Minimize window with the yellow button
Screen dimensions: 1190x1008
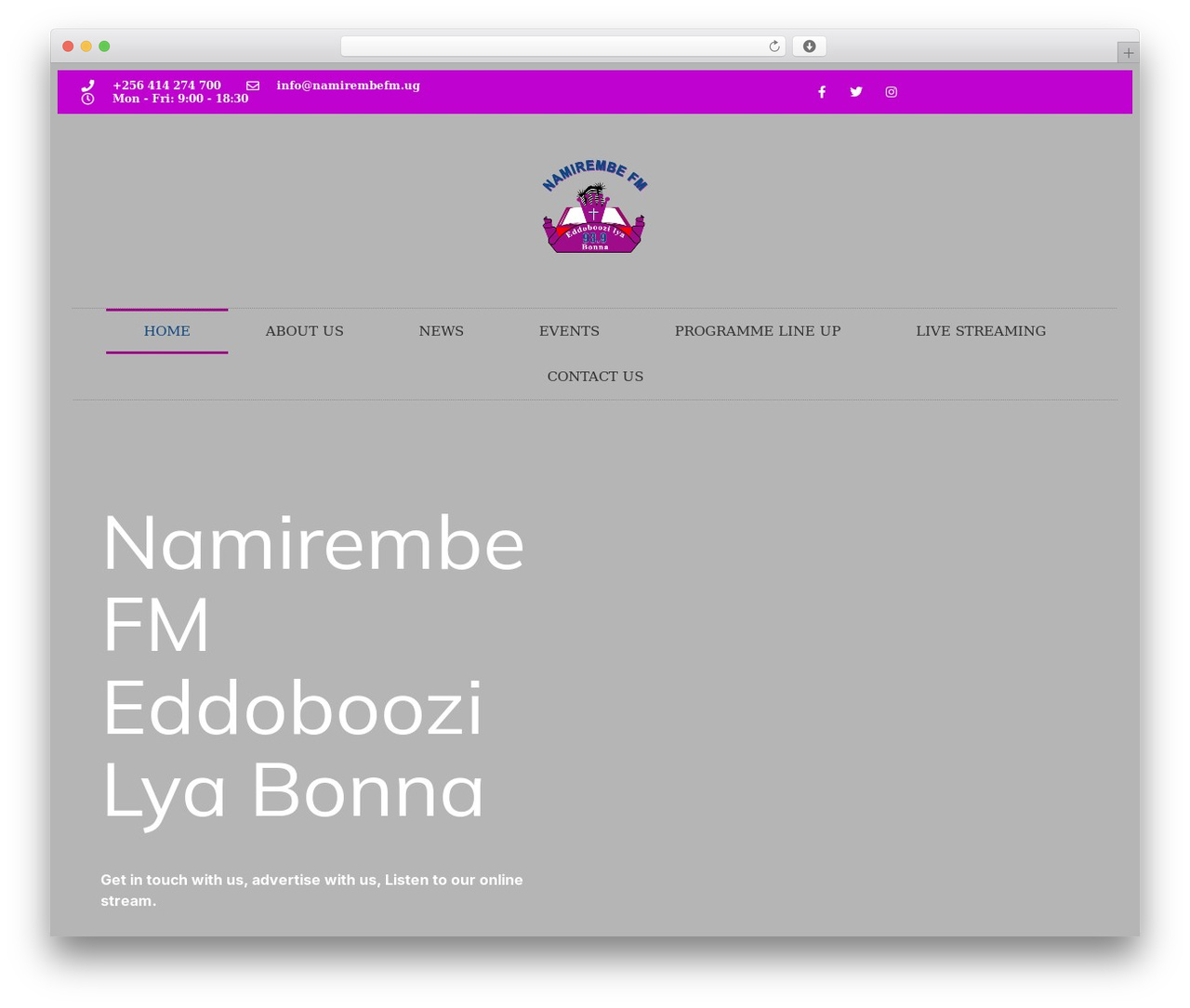(86, 46)
